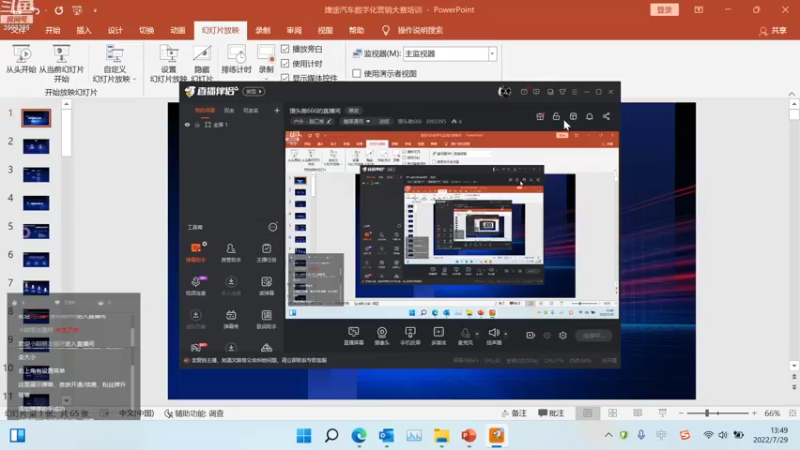Click the 登录 sign-in button
The width and height of the screenshot is (800, 450).
(x=664, y=10)
